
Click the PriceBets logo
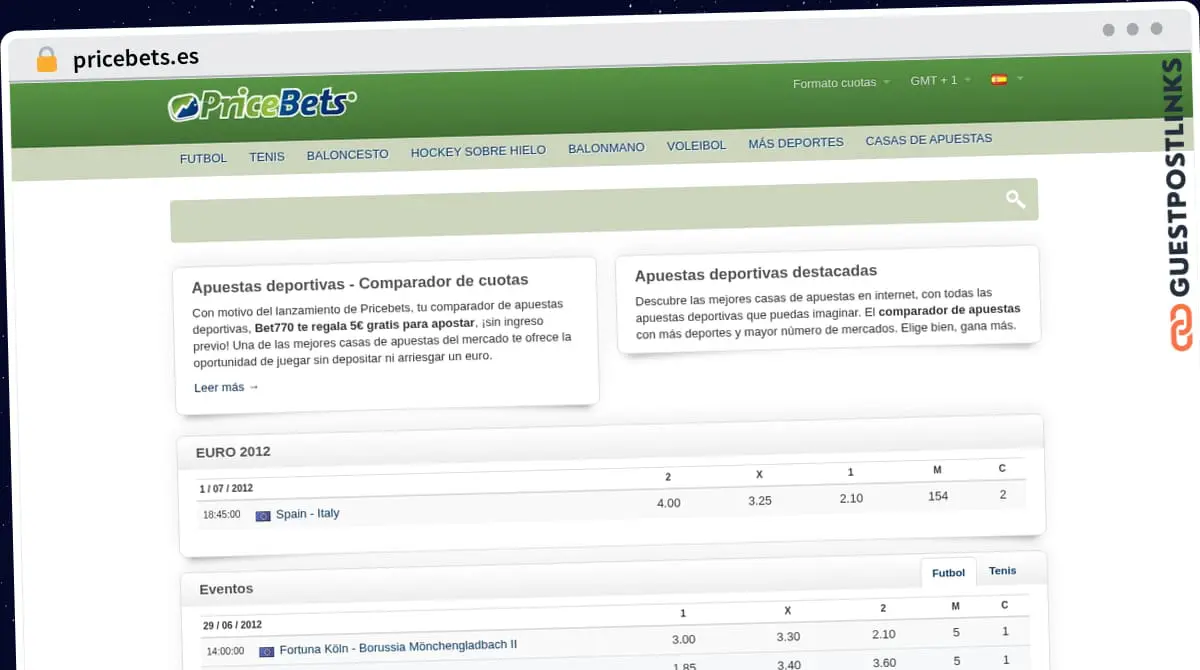pyautogui.click(x=262, y=104)
